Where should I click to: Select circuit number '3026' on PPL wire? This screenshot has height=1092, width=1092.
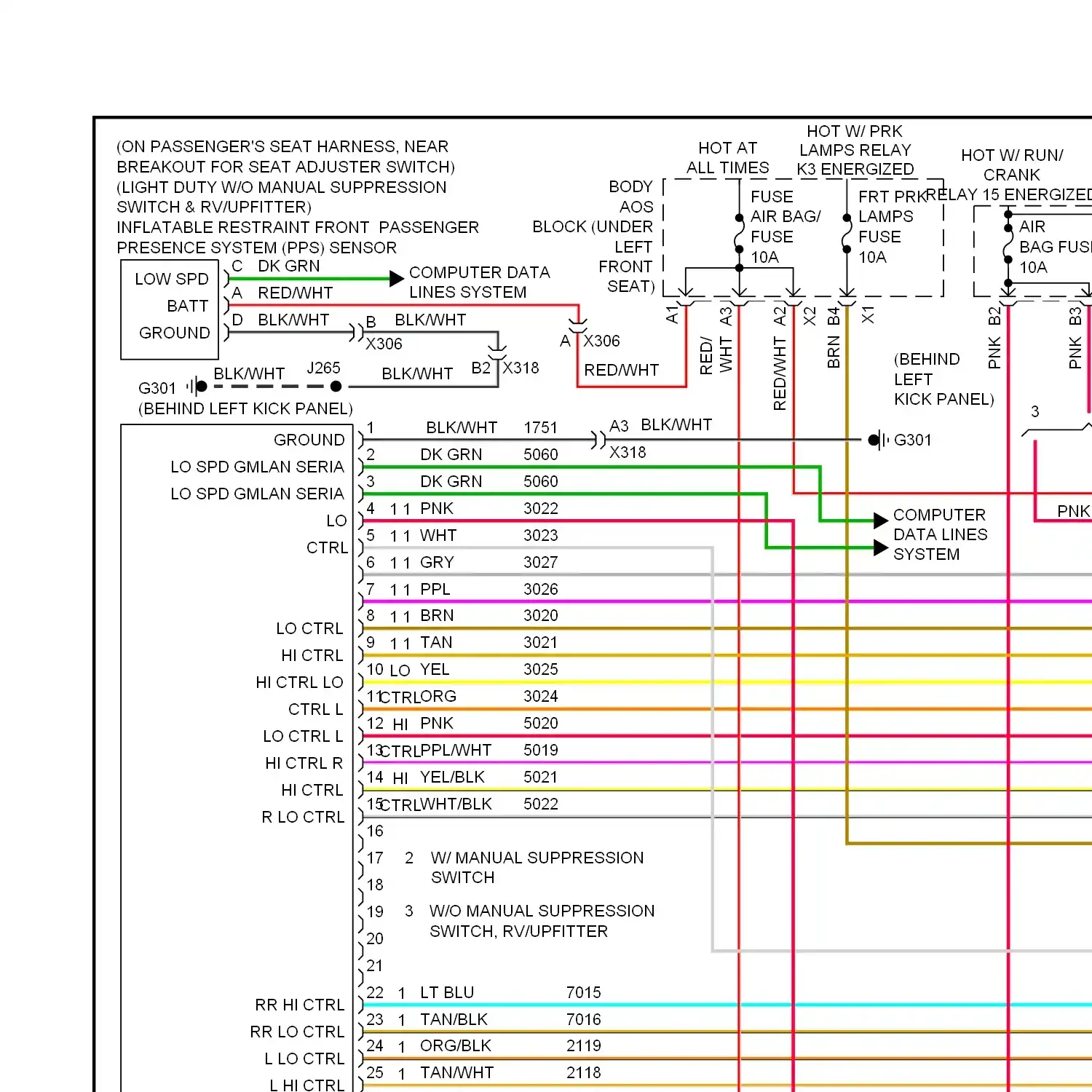pos(541,589)
